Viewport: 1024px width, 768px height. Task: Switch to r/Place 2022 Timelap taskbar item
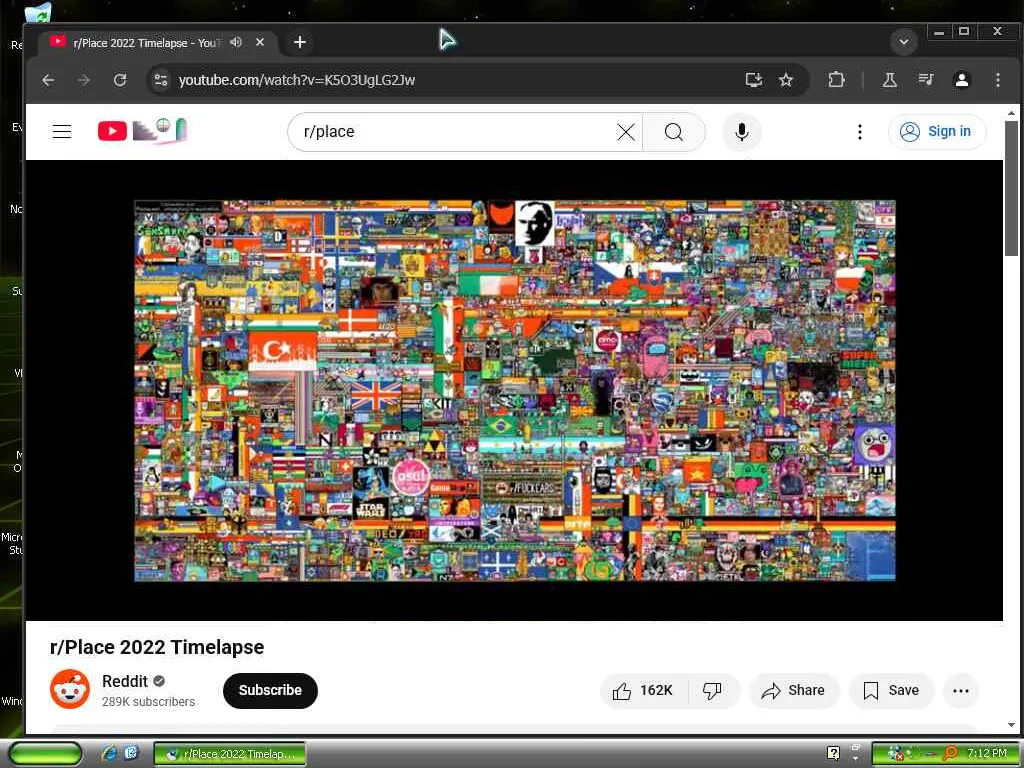pyautogui.click(x=230, y=754)
